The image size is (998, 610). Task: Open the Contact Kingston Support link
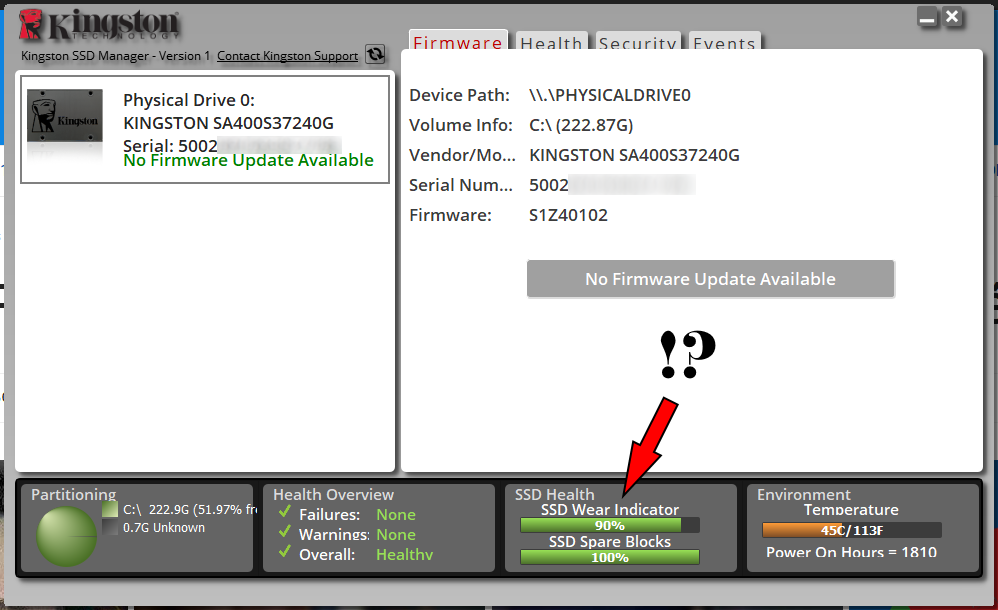287,56
